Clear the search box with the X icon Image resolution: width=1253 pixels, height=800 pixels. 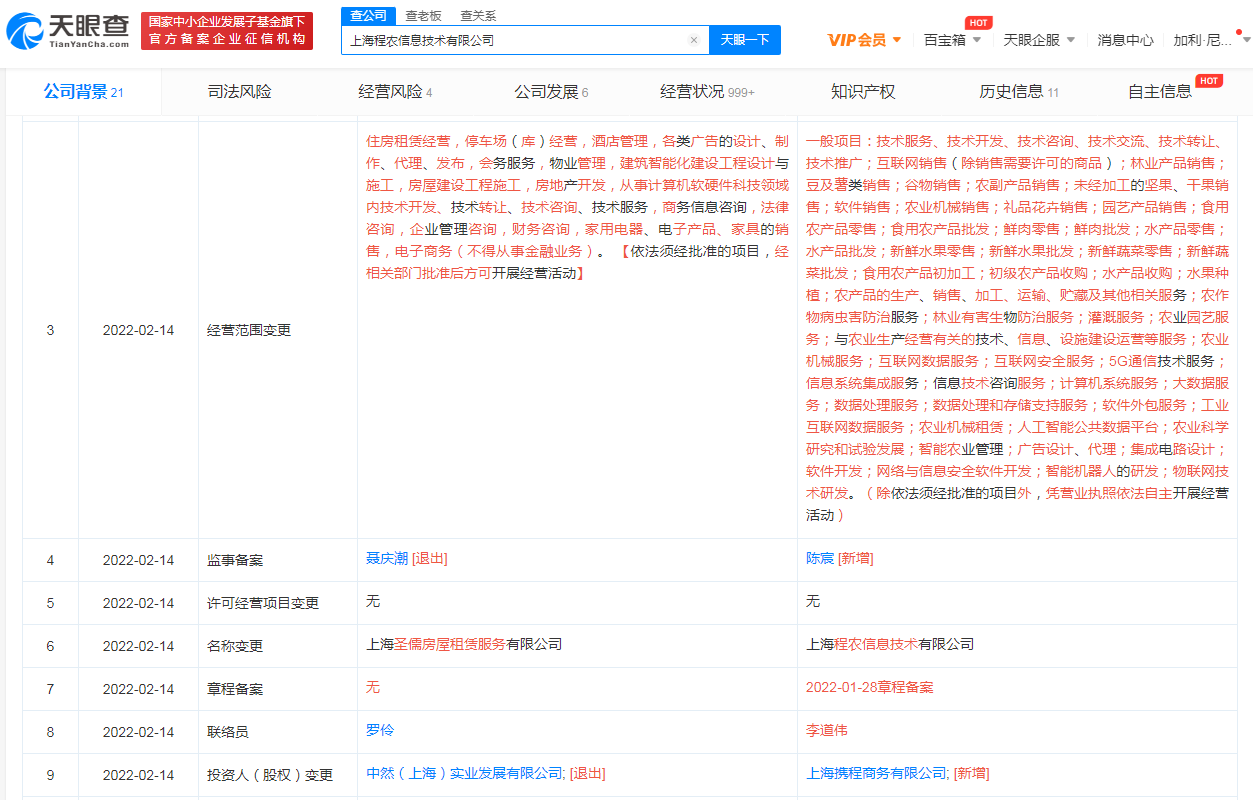pyautogui.click(x=694, y=41)
